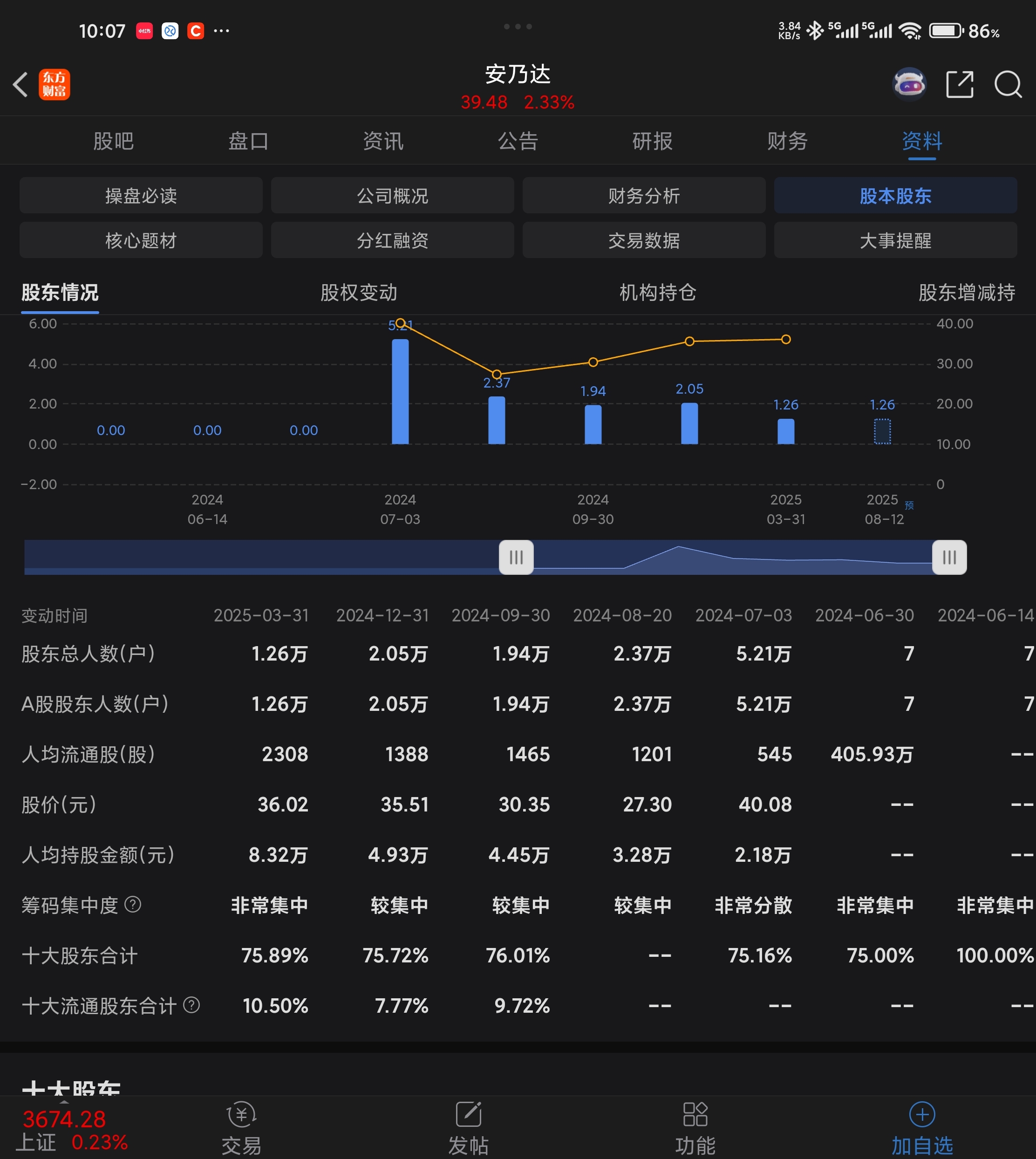Viewport: 1036px width, 1159px height.
Task: Open the 操盘必读 section
Action: click(141, 195)
